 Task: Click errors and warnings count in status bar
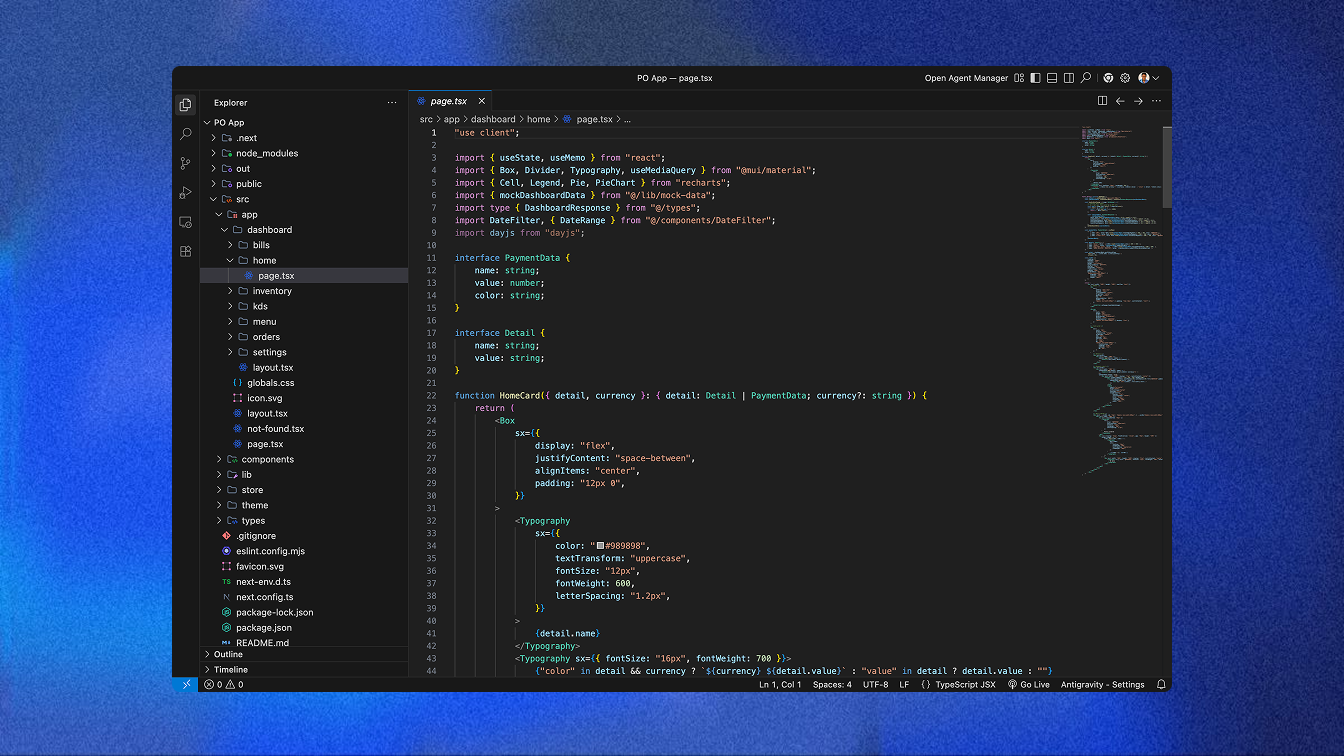(224, 685)
